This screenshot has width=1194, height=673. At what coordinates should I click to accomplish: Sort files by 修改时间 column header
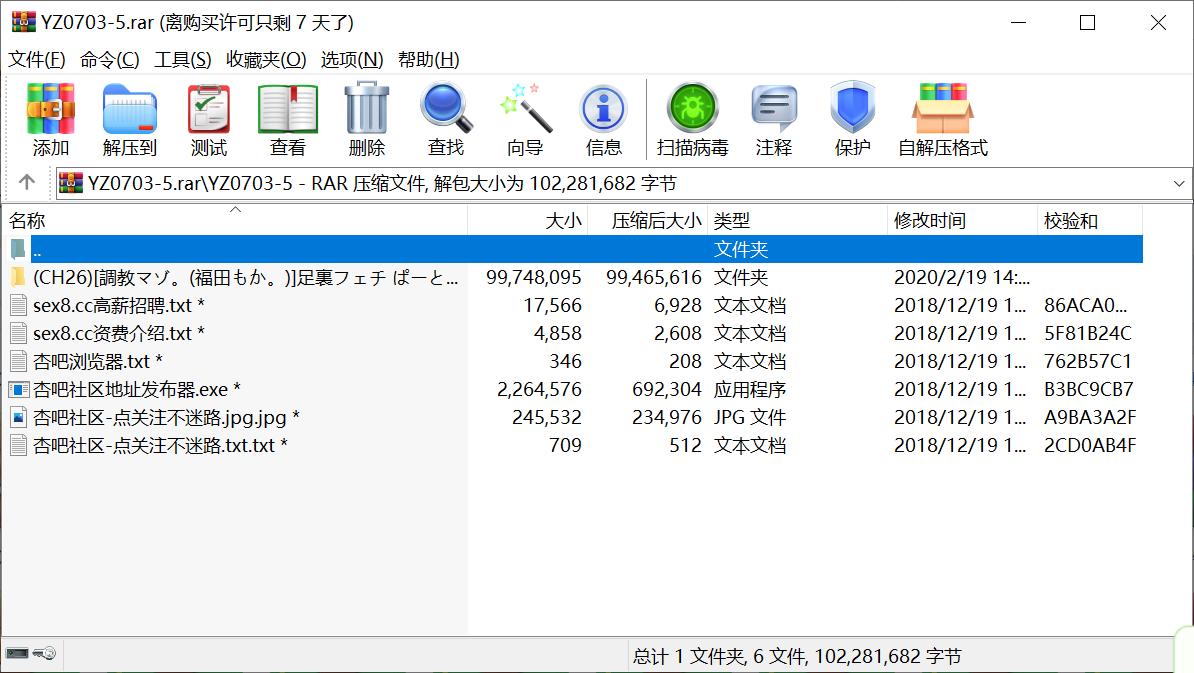(930, 221)
